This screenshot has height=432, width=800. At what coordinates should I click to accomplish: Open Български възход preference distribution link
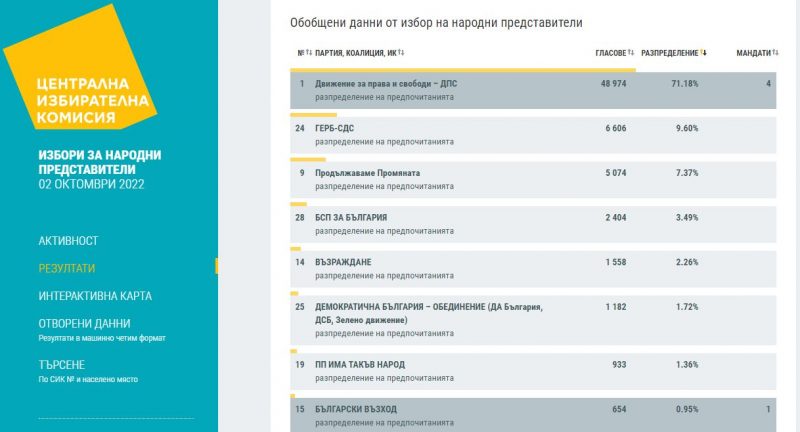tap(384, 423)
